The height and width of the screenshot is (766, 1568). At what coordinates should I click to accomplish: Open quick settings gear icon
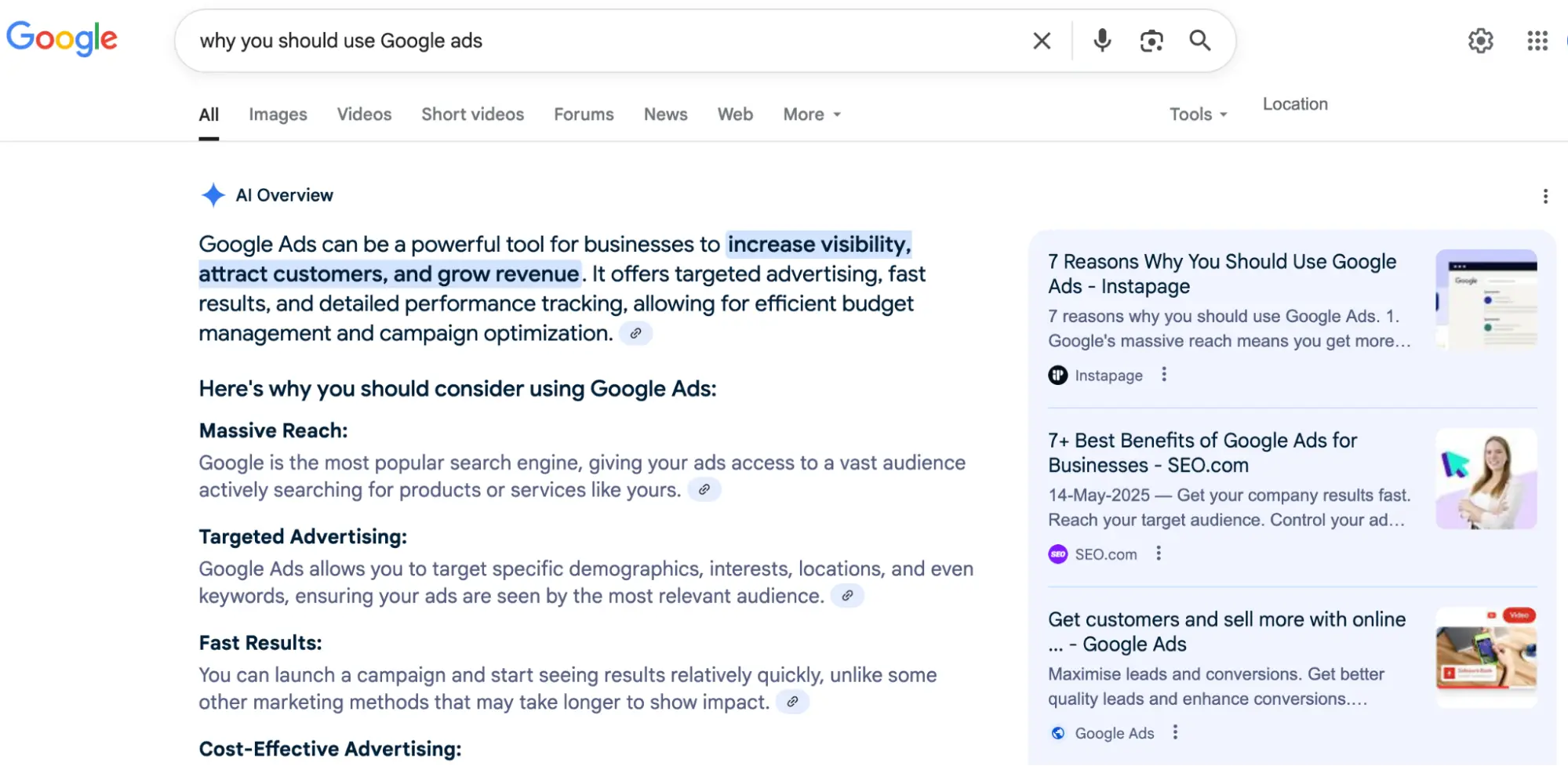pos(1481,41)
